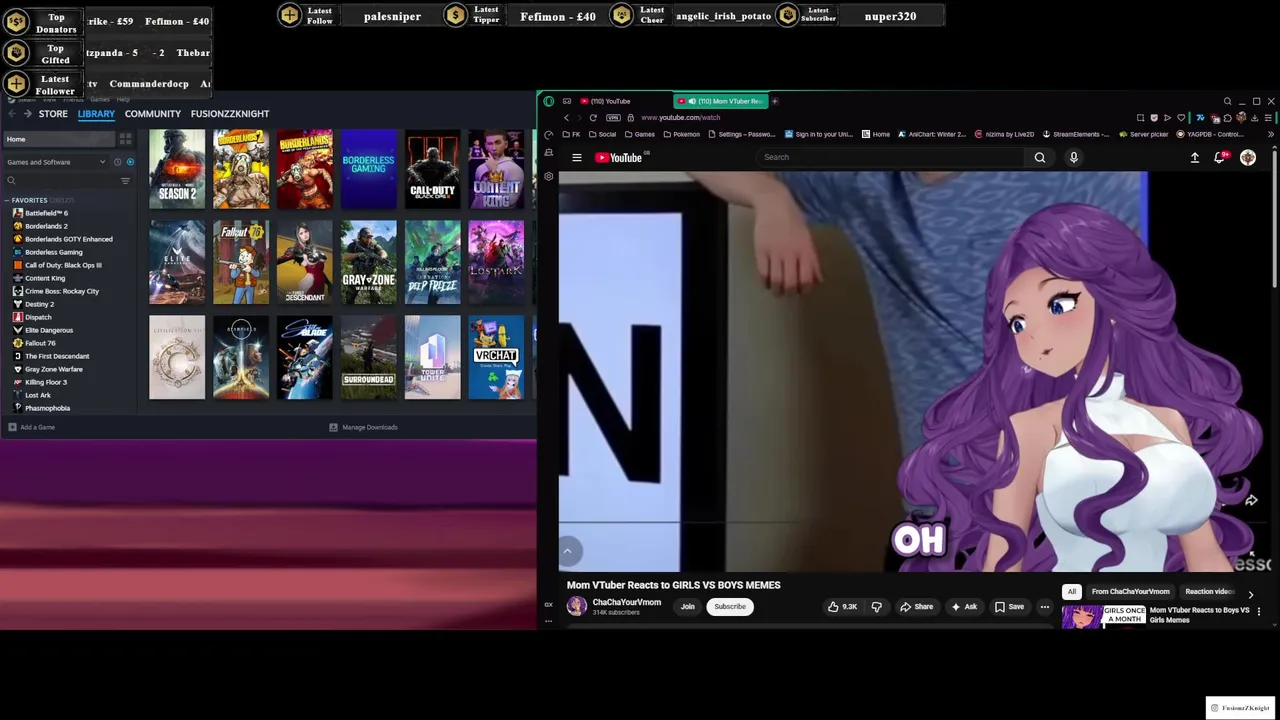Click Steam recent clock filter icon

(x=117, y=162)
